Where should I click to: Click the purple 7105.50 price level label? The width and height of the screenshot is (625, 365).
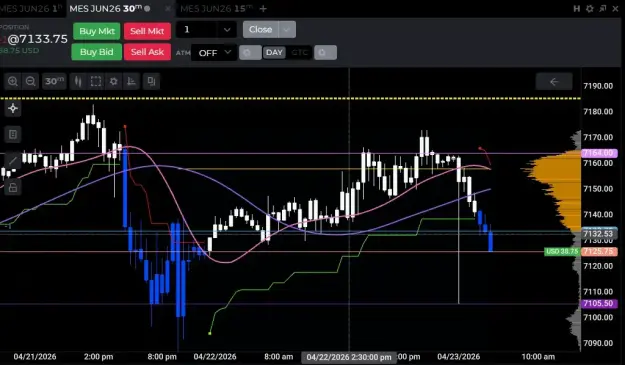click(x=599, y=304)
